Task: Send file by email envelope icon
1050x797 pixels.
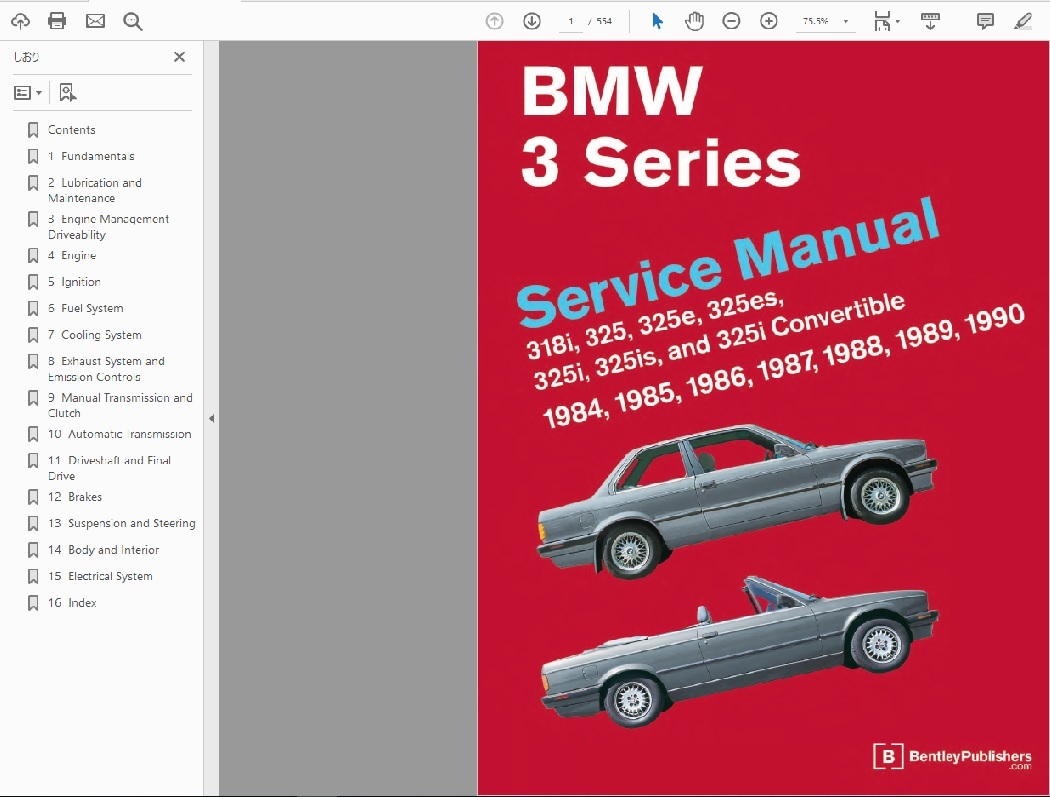Action: (95, 21)
